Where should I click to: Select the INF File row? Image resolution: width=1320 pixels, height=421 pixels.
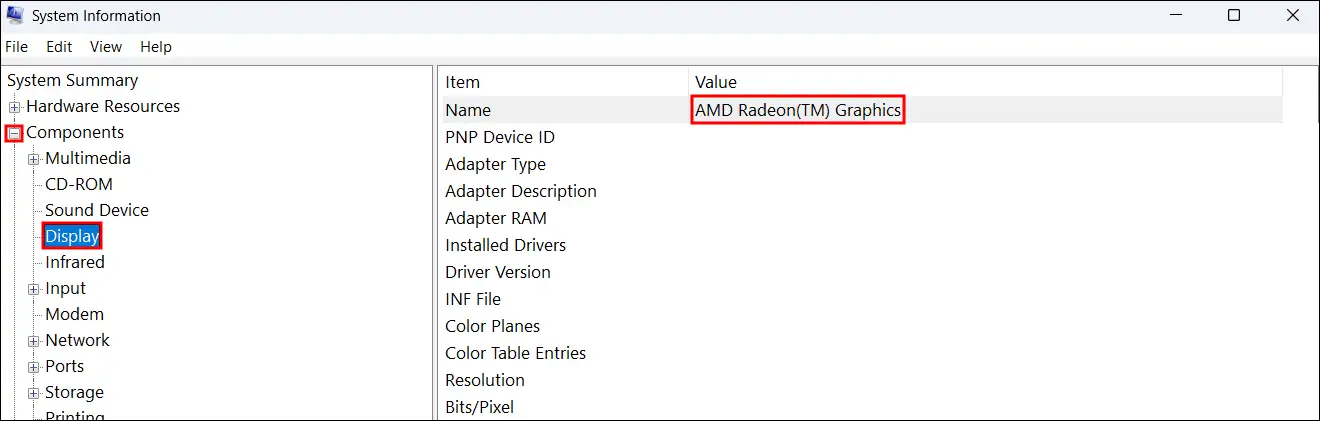(861, 299)
